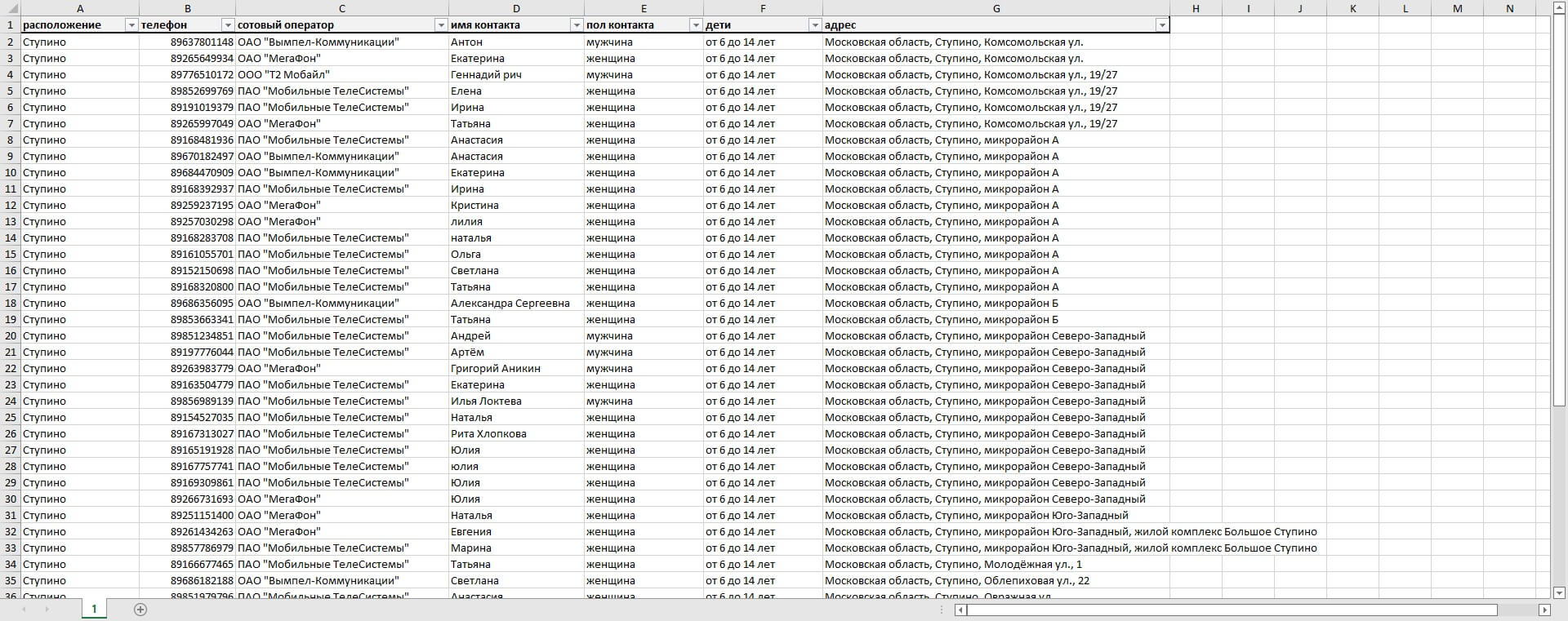This screenshot has width=1568, height=621.
Task: Click the horizontal scrollbar thumb
Action: 1232,610
